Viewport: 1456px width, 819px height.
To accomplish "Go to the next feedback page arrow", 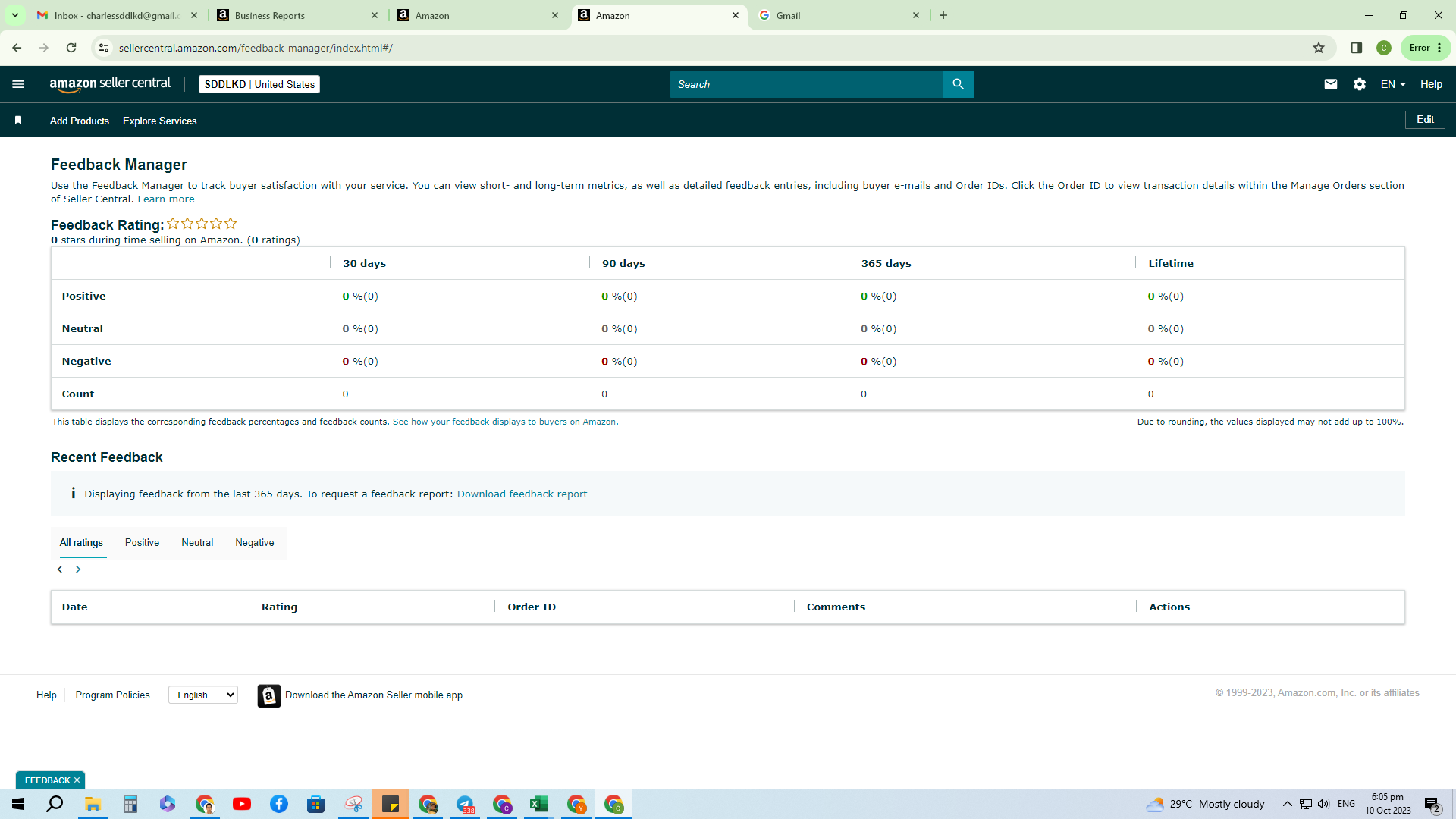I will click(x=78, y=570).
